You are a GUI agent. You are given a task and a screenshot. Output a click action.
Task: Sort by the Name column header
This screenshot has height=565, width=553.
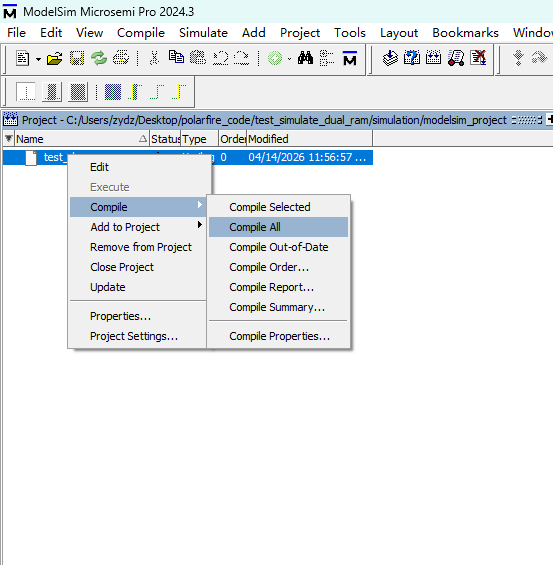coord(81,139)
